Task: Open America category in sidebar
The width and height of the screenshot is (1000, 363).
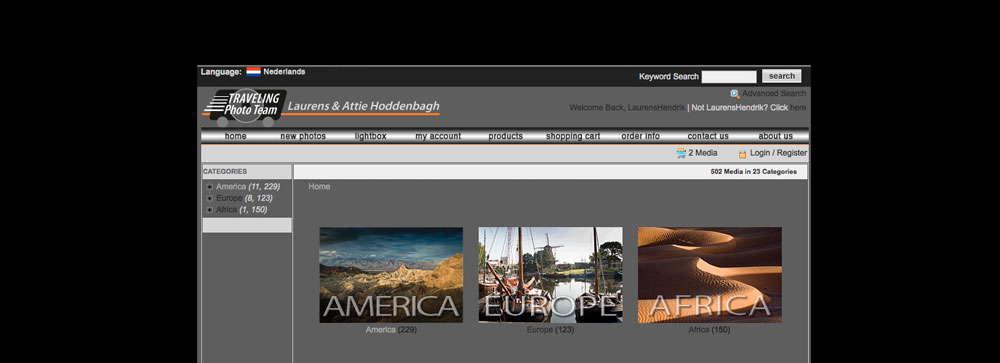Action: point(231,187)
